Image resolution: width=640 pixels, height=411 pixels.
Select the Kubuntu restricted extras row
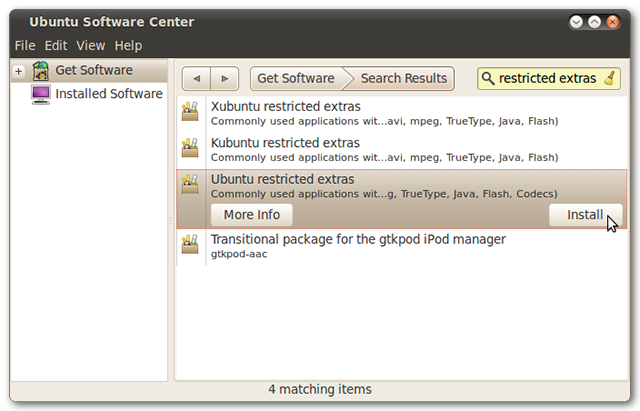click(x=402, y=150)
